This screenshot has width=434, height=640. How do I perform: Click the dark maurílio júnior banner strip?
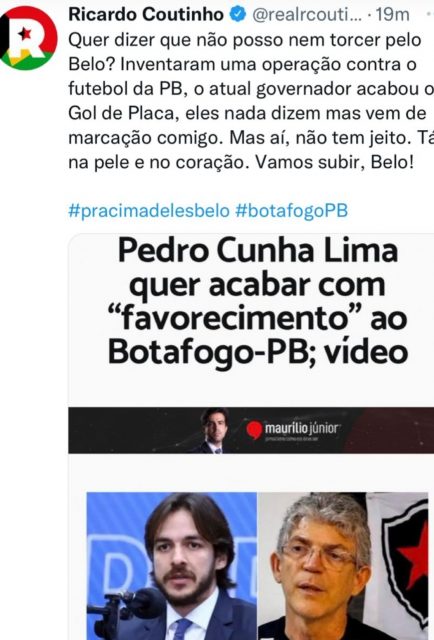251,431
